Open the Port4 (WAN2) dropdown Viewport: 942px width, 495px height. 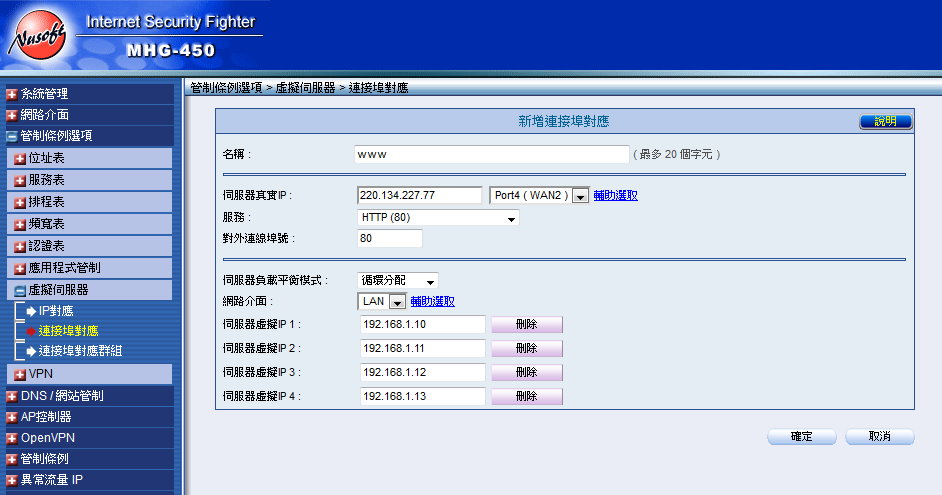point(579,195)
